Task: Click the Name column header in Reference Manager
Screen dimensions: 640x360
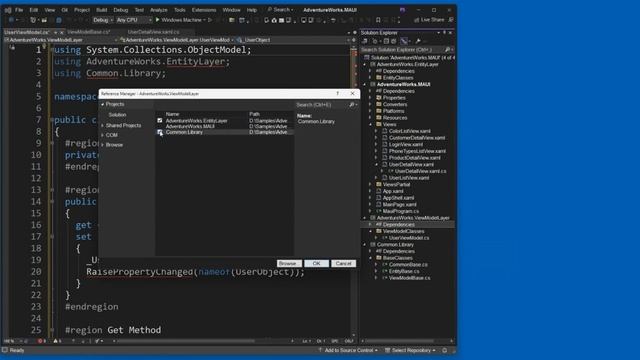Action: click(x=173, y=114)
